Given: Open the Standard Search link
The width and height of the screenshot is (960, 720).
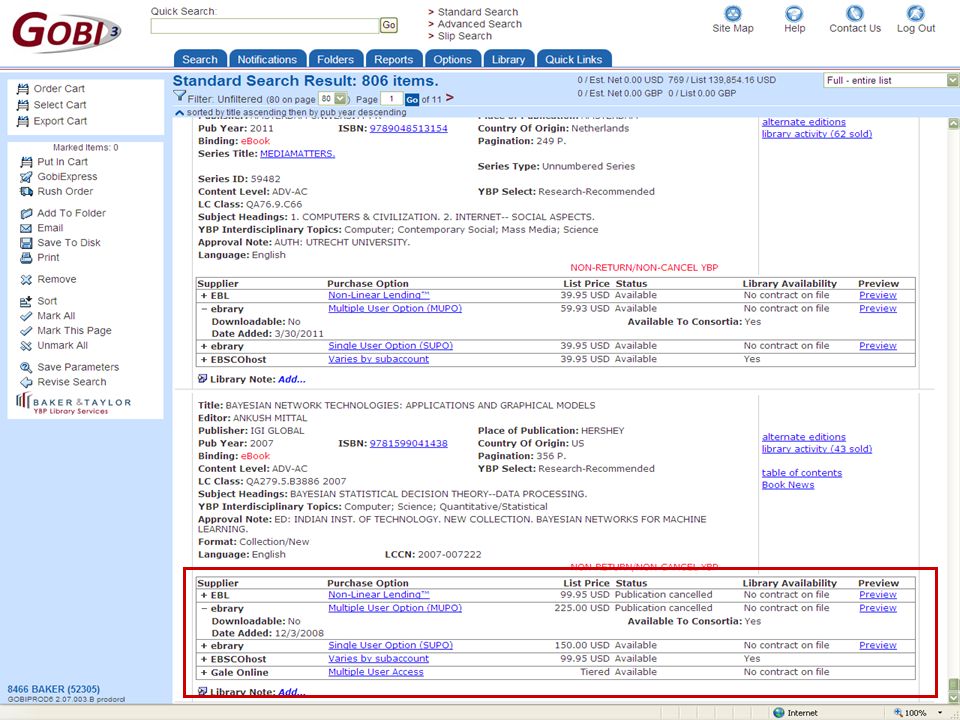Looking at the screenshot, I should pos(478,12).
